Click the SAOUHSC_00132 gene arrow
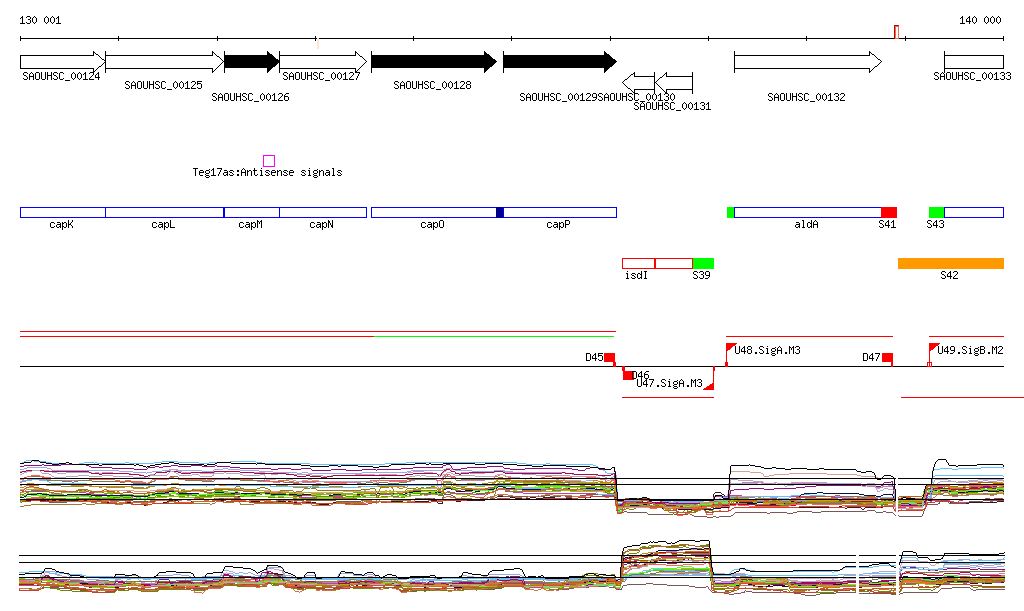The height and width of the screenshot is (611, 1024). (808, 62)
